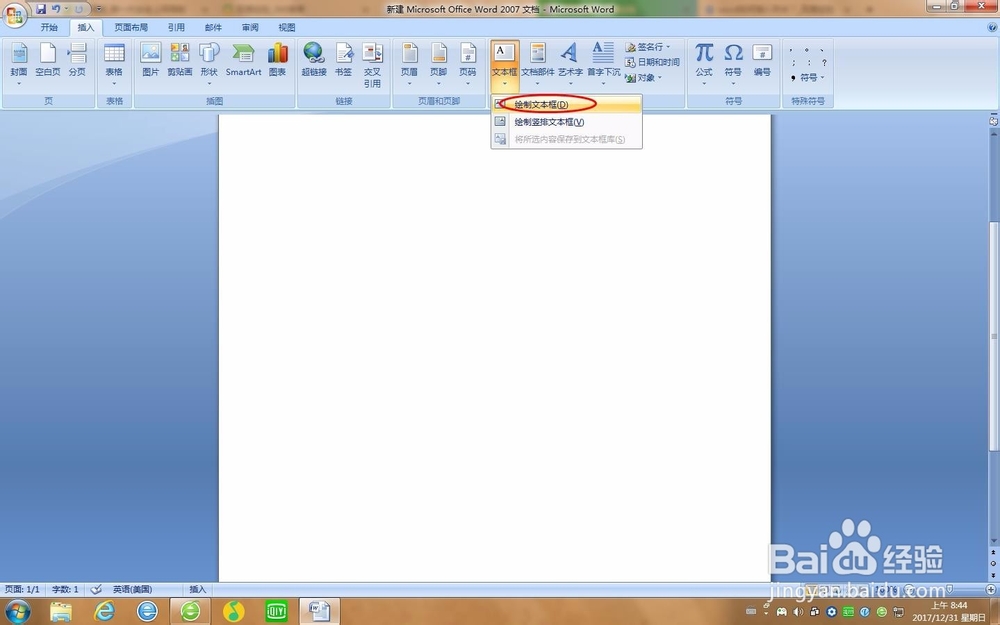Viewport: 1000px width, 625px height.
Task: Expand the special symbols (符号) dropdown
Action: point(823,77)
